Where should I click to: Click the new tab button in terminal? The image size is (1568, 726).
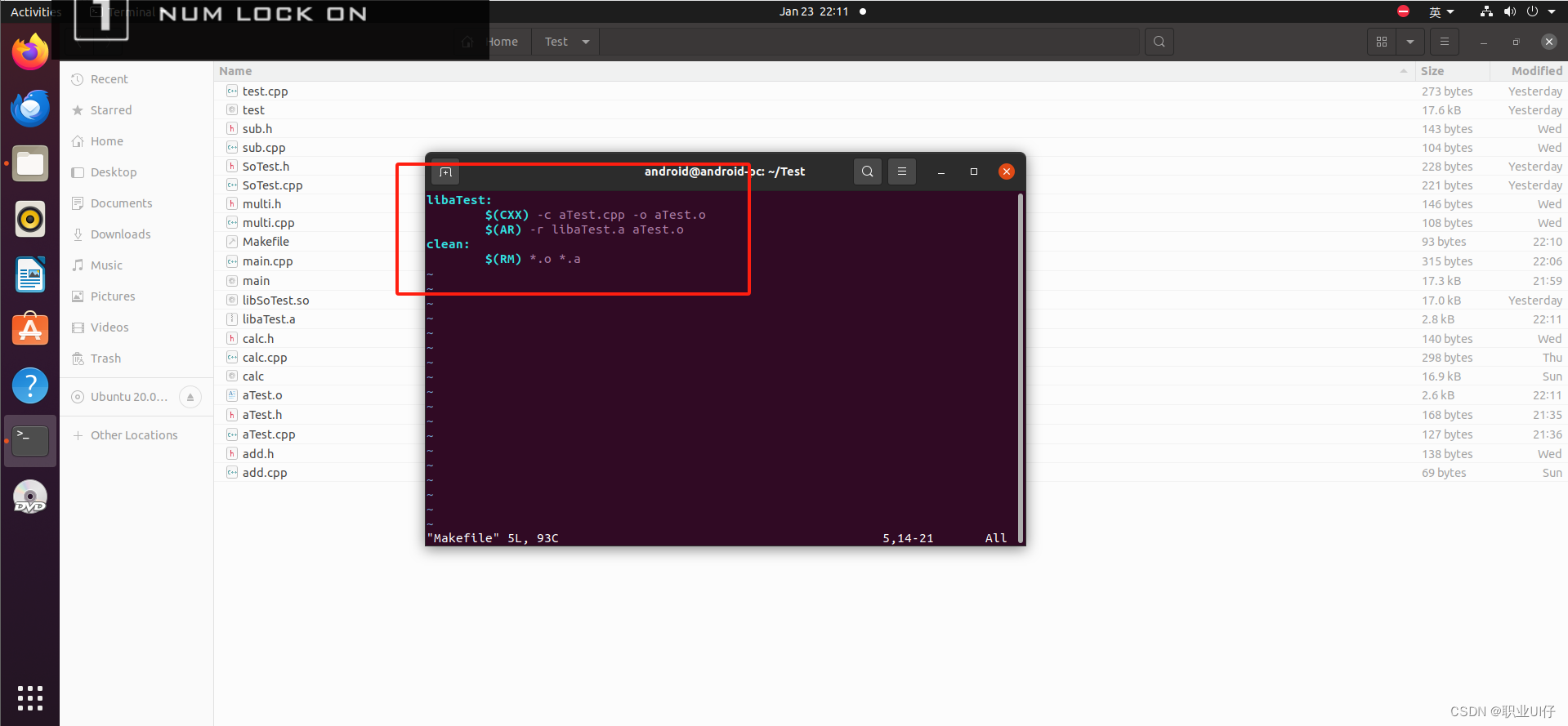(x=445, y=171)
